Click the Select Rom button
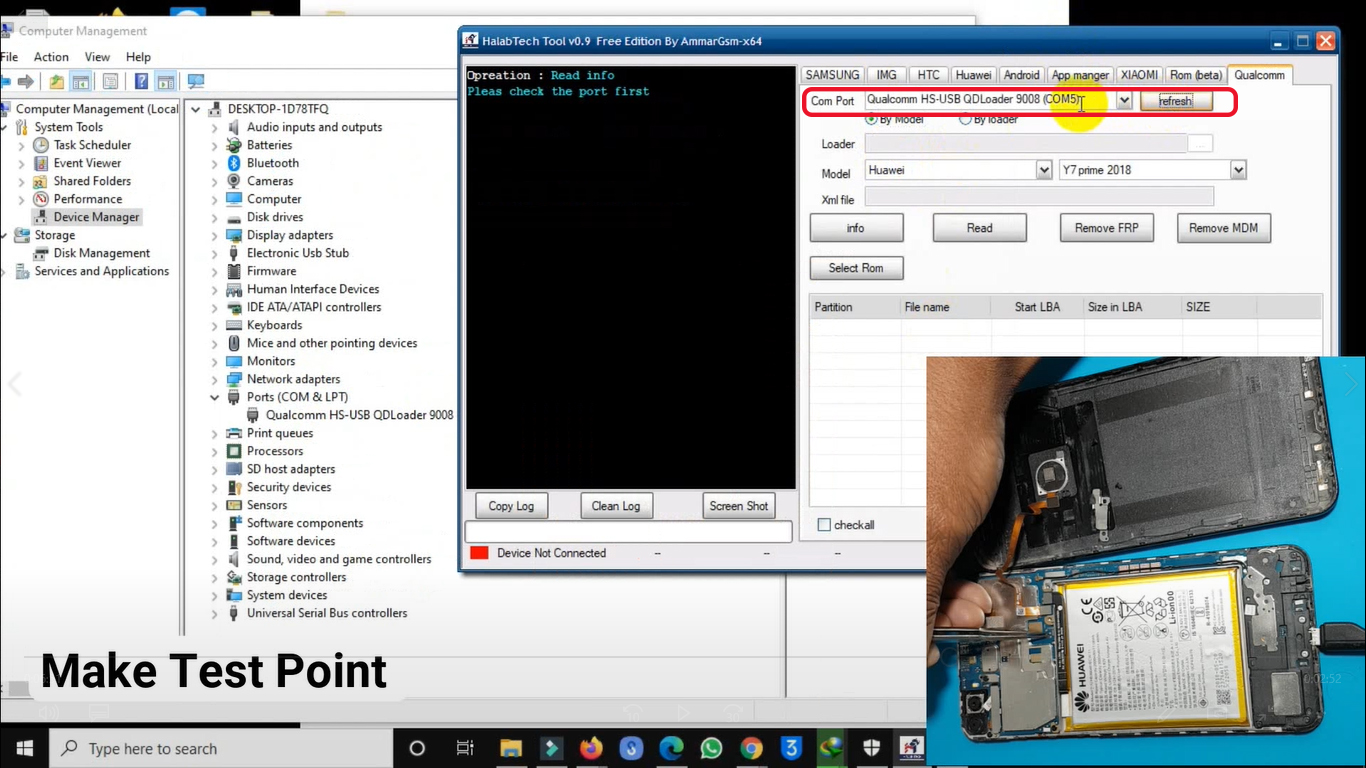The height and width of the screenshot is (768, 1366). point(856,268)
